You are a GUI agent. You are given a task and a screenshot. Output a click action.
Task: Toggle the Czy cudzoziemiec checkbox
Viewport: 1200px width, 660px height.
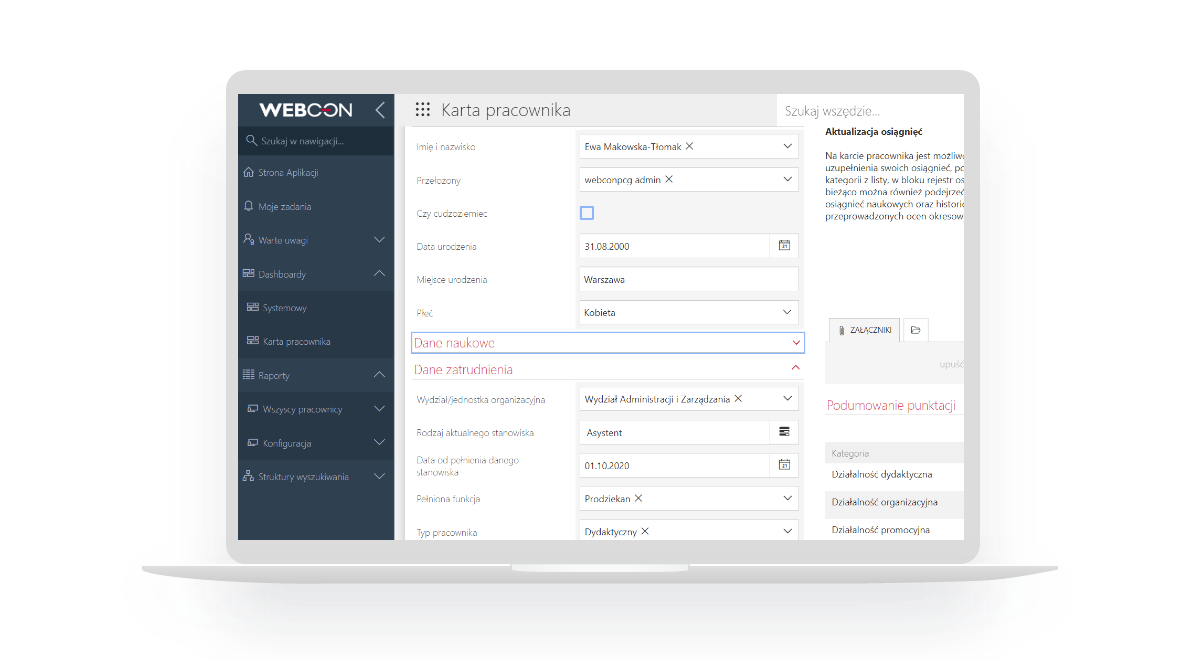[587, 213]
